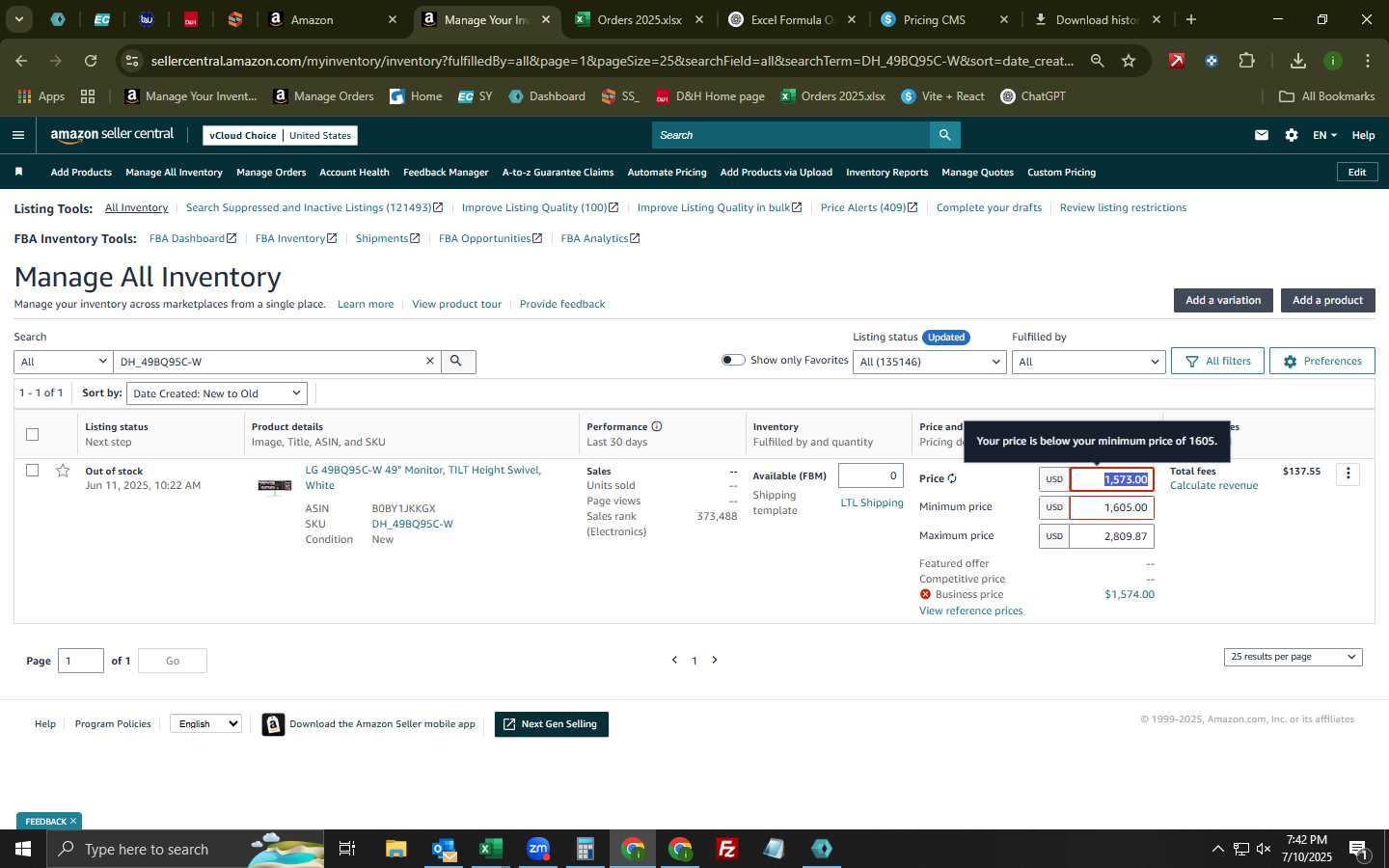1389x868 pixels.
Task: Run the inventory search with magnifier button
Action: coord(458,361)
